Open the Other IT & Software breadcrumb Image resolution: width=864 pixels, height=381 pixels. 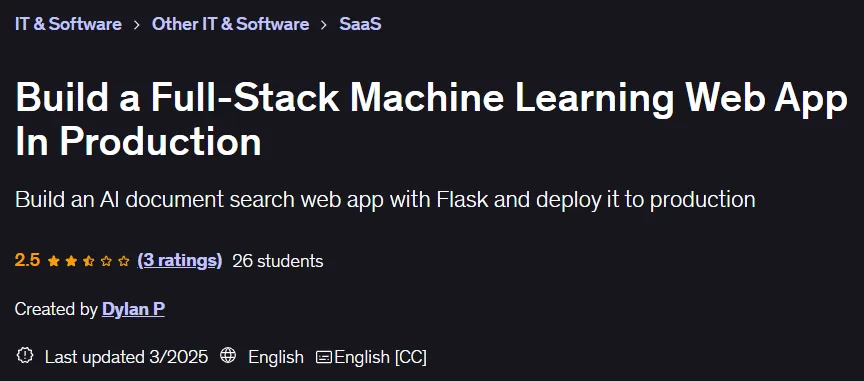click(230, 24)
